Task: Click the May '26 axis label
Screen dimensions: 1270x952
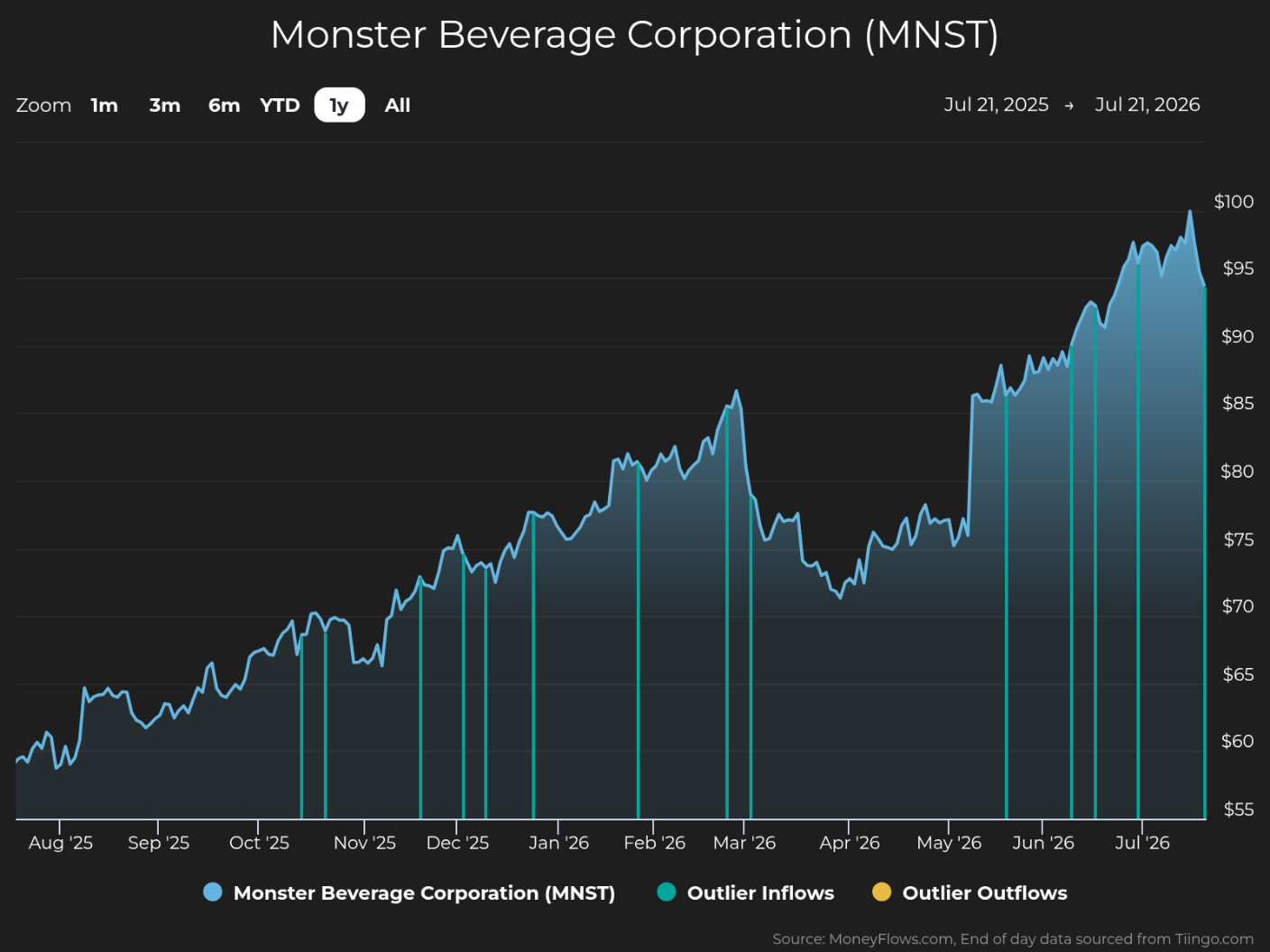Action: point(949,843)
